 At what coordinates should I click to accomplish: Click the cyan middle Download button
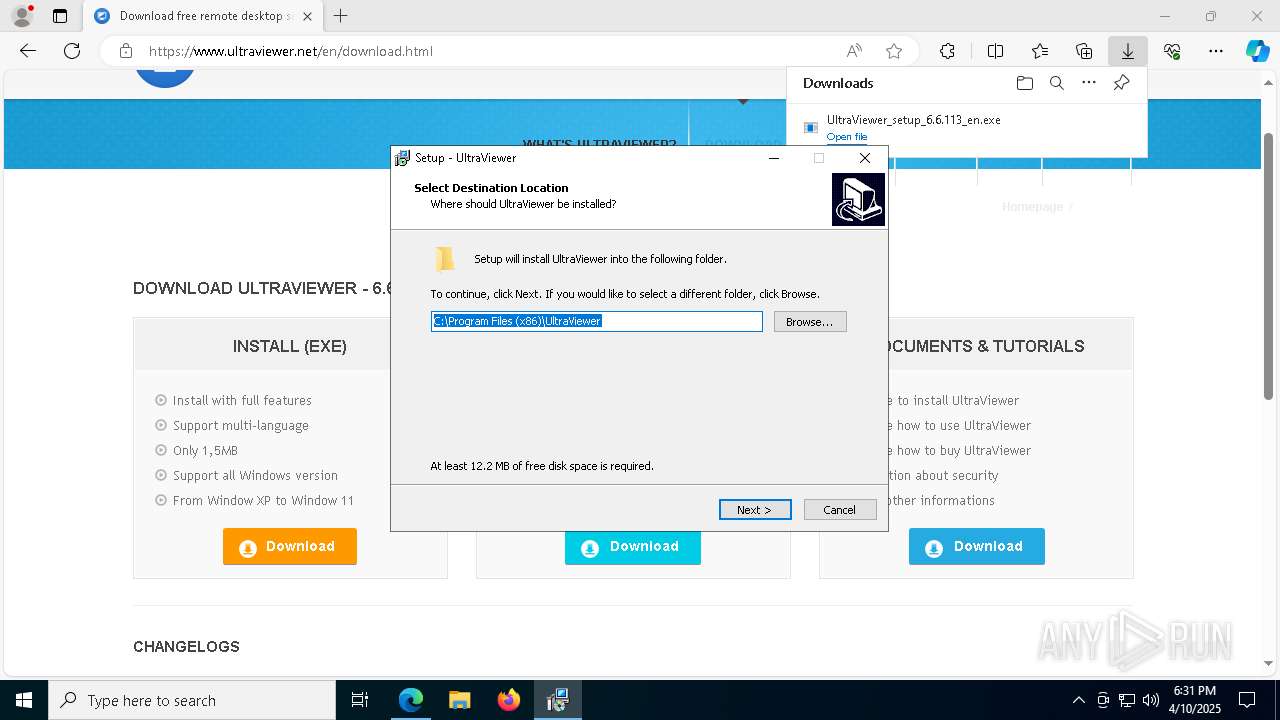[x=633, y=547]
